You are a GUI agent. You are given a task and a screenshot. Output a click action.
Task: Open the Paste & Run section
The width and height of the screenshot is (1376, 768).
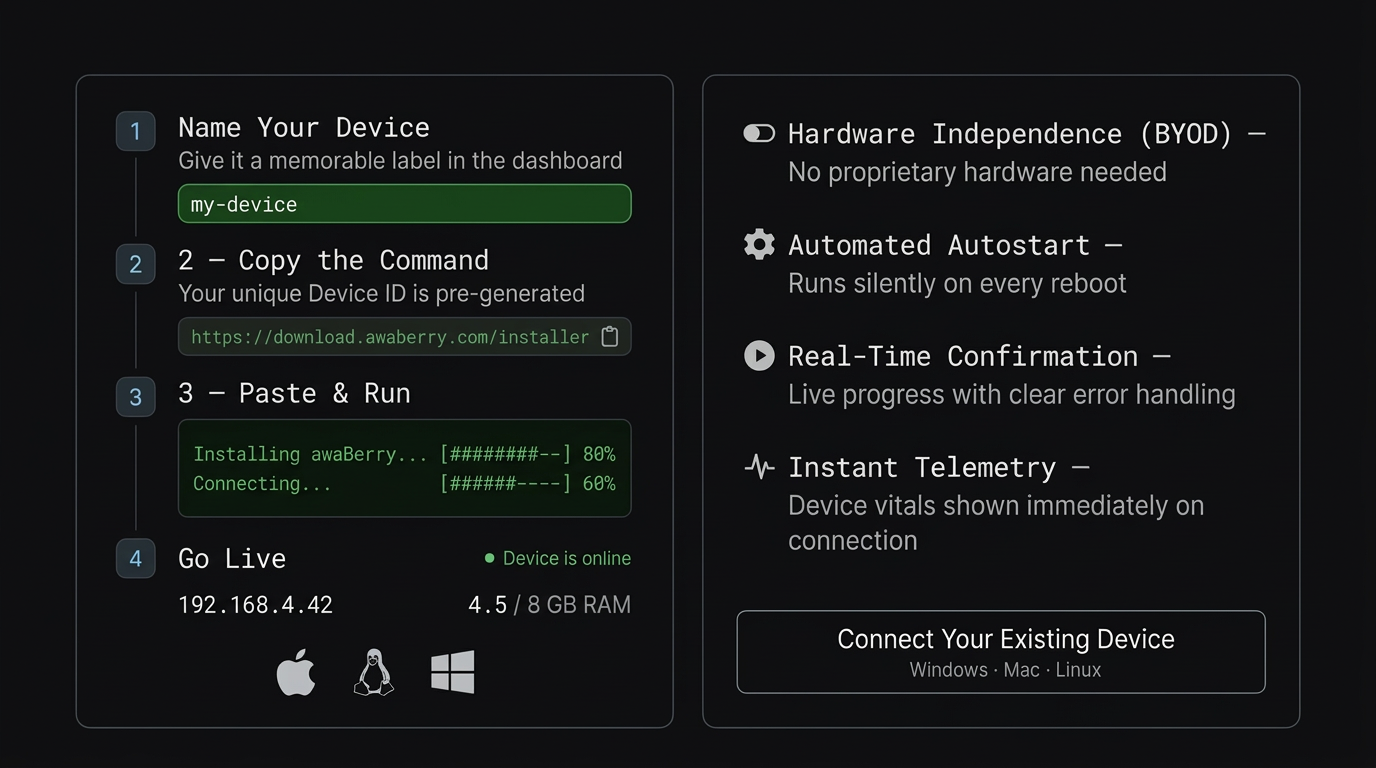tap(295, 393)
